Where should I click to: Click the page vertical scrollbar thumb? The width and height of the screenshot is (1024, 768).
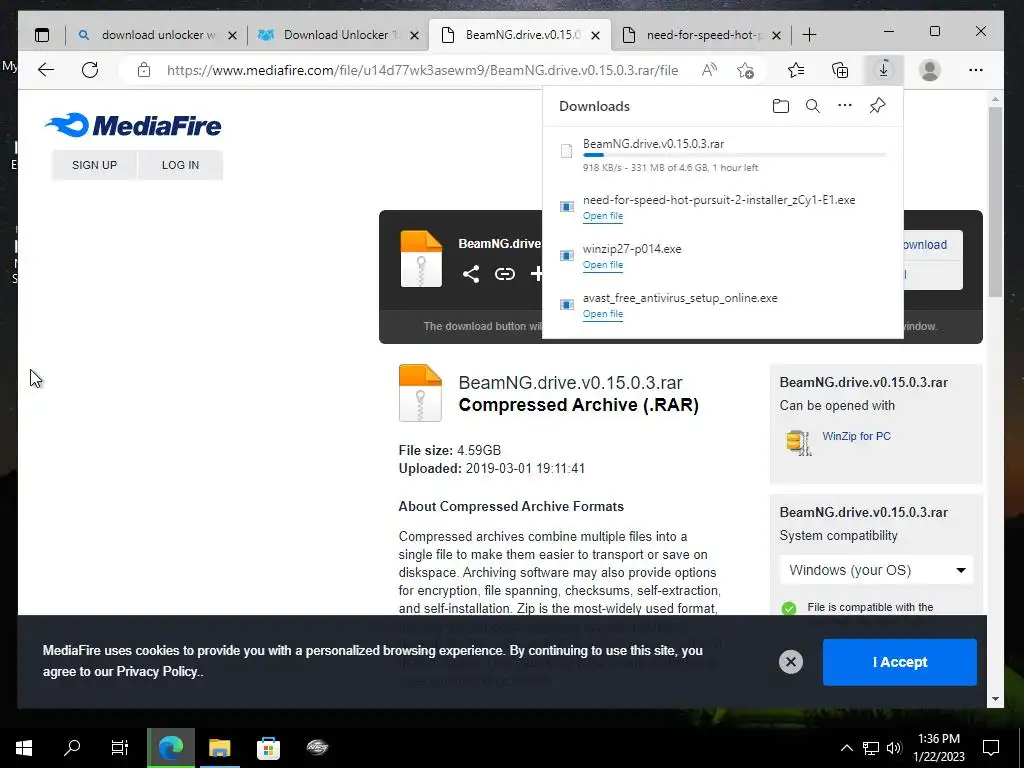coord(995,202)
